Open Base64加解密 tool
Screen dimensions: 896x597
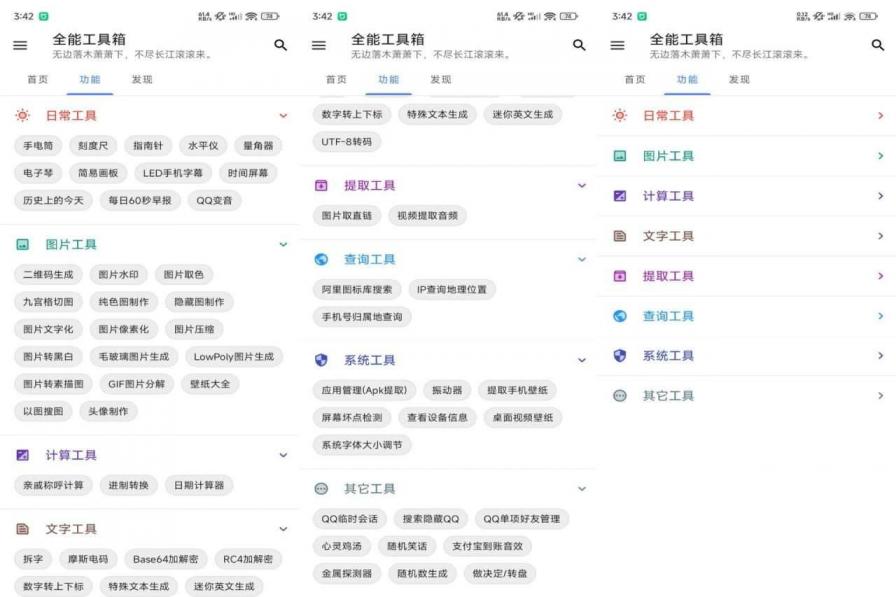coord(166,559)
